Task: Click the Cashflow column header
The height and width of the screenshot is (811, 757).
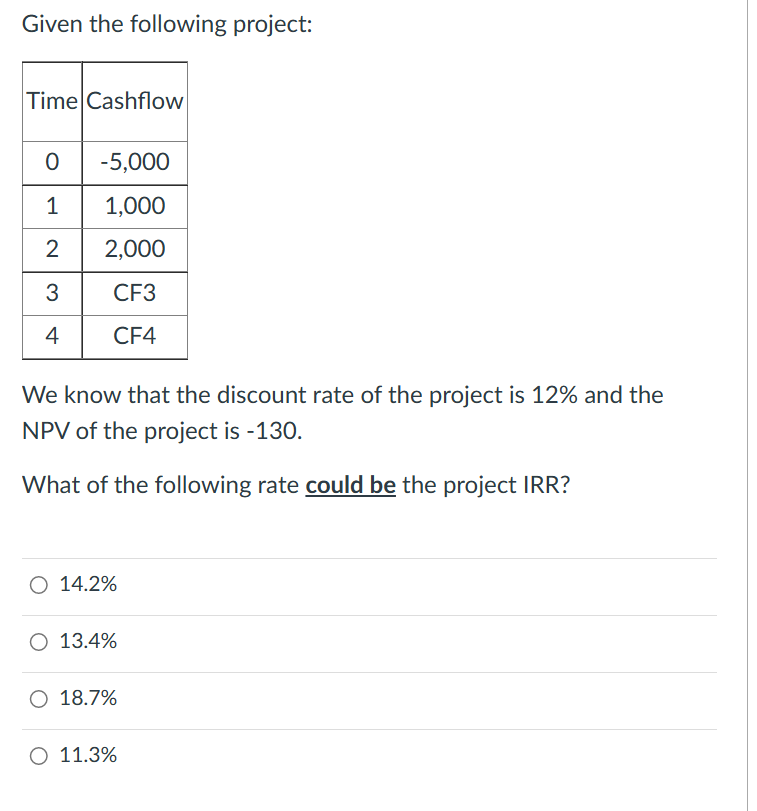Action: 134,100
